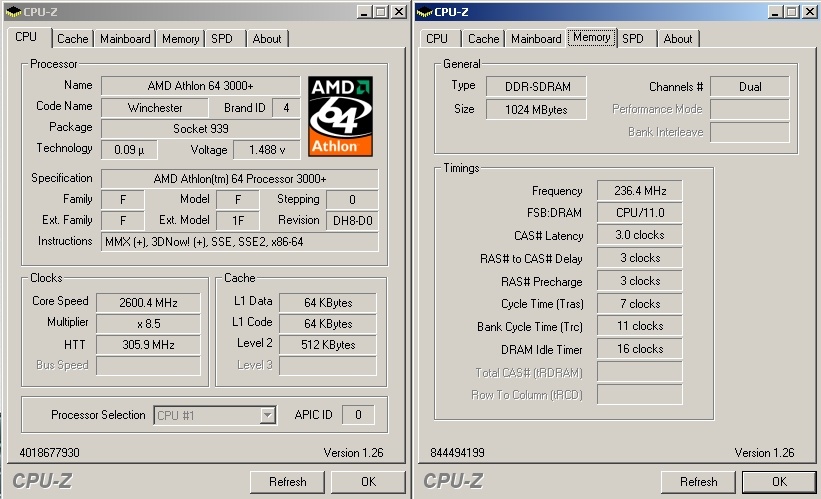The width and height of the screenshot is (821, 499).
Task: Click the L1 Data value 64 KBytes
Action: 328,303
